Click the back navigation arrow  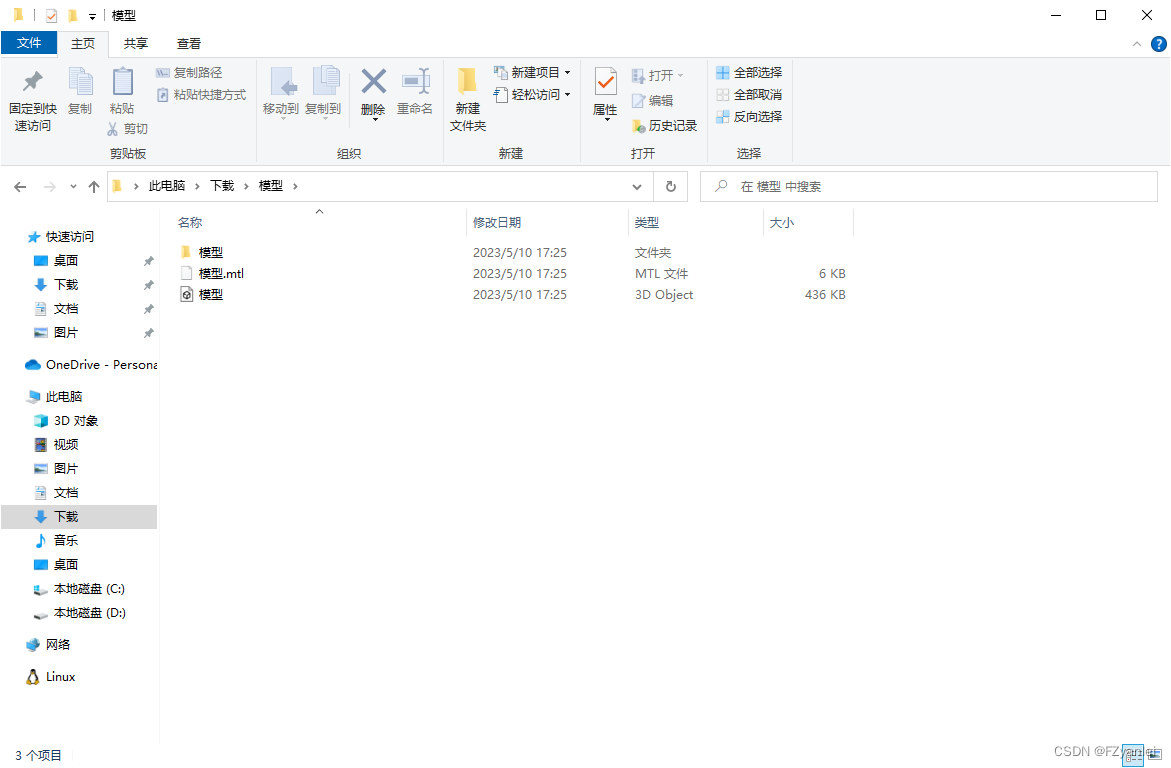pos(20,186)
